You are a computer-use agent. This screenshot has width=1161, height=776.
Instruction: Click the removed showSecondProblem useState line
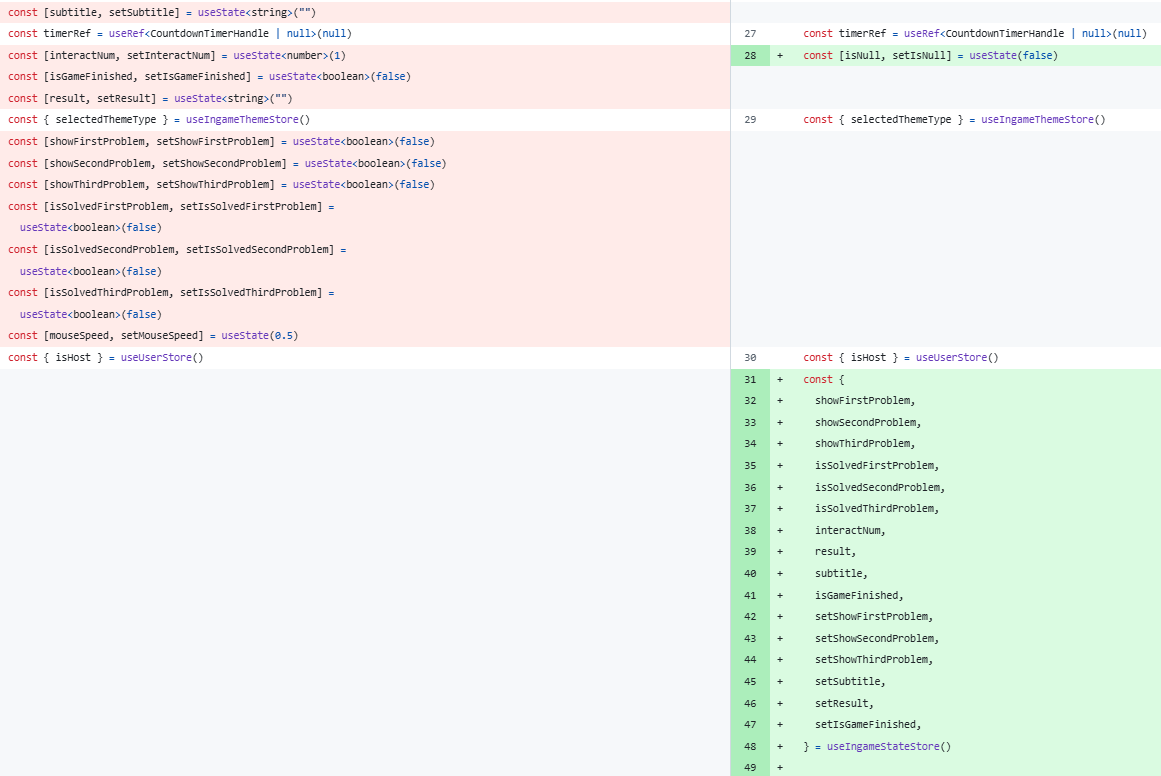point(227,164)
